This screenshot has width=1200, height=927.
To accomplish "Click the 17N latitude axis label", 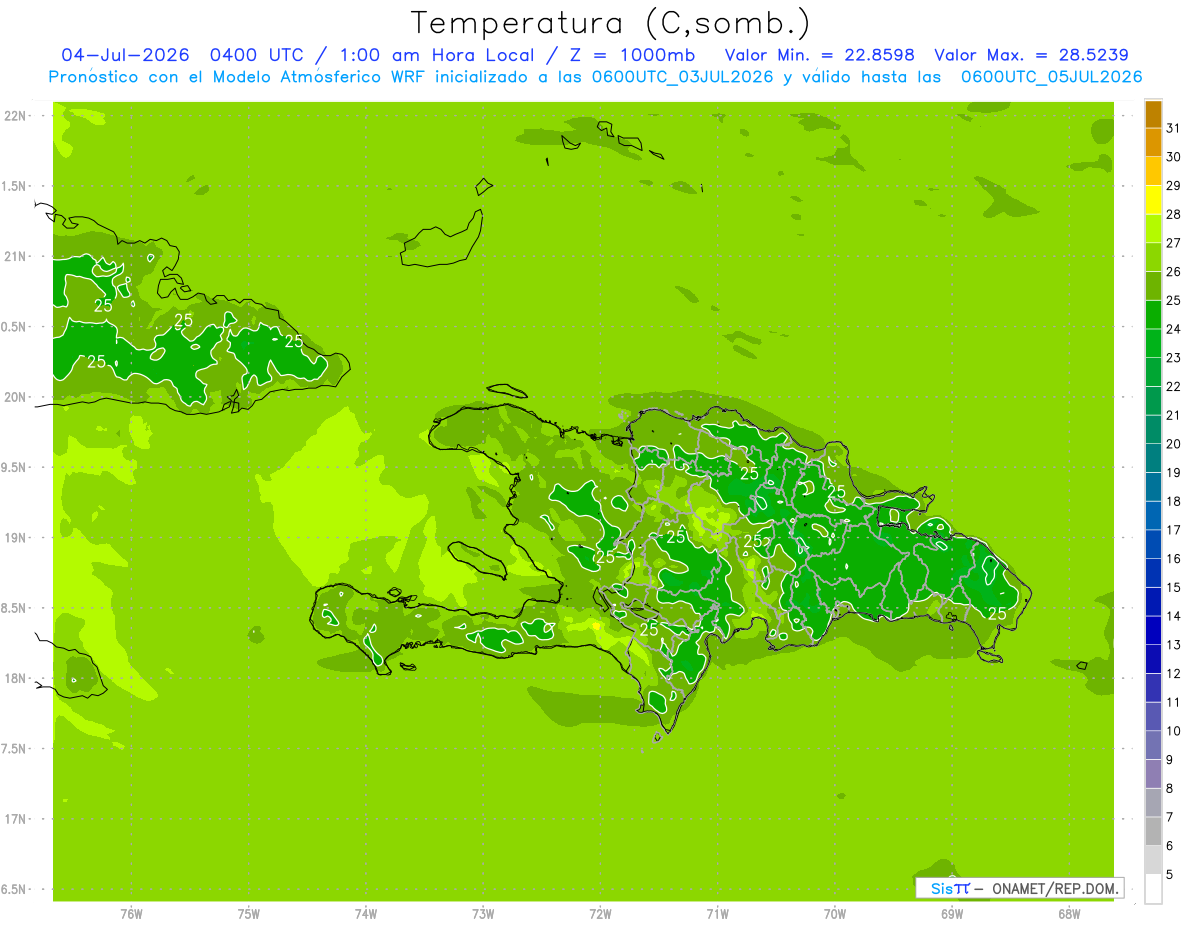I will (x=14, y=819).
